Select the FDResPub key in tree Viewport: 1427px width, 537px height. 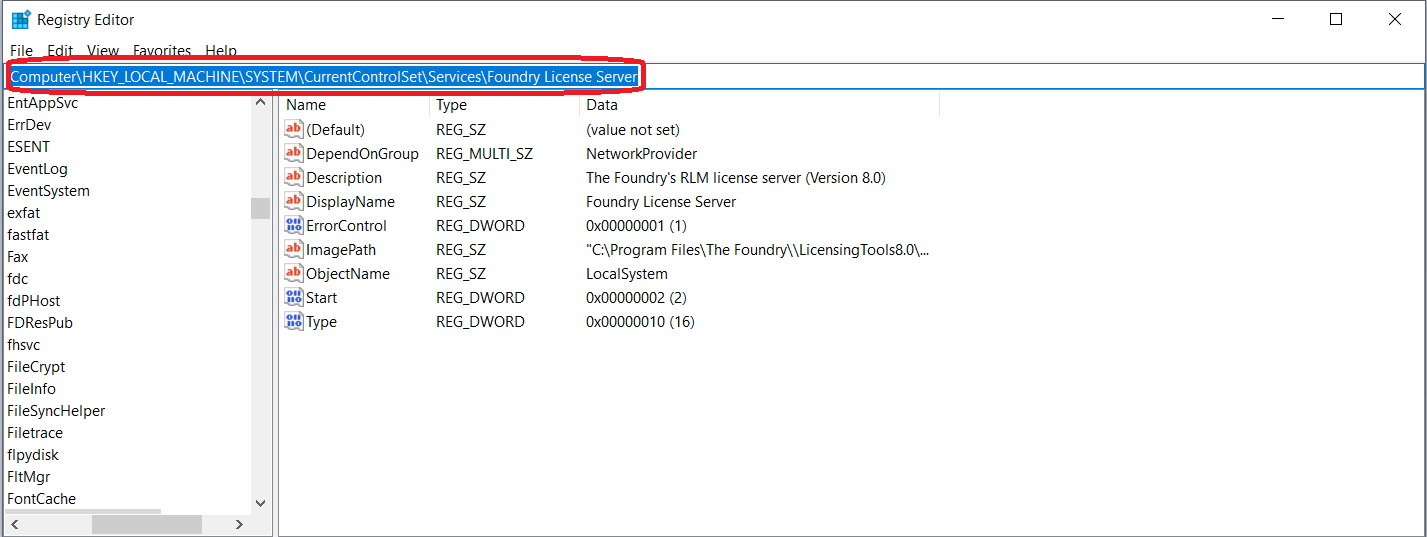40,323
